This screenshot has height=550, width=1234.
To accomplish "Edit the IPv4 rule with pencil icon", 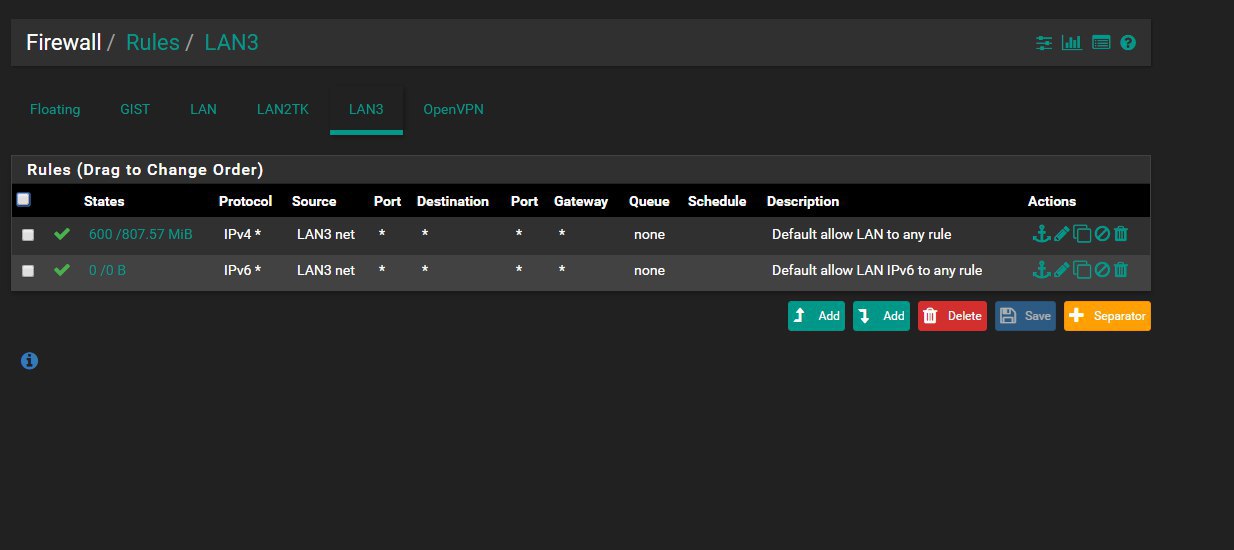I will 1062,234.
